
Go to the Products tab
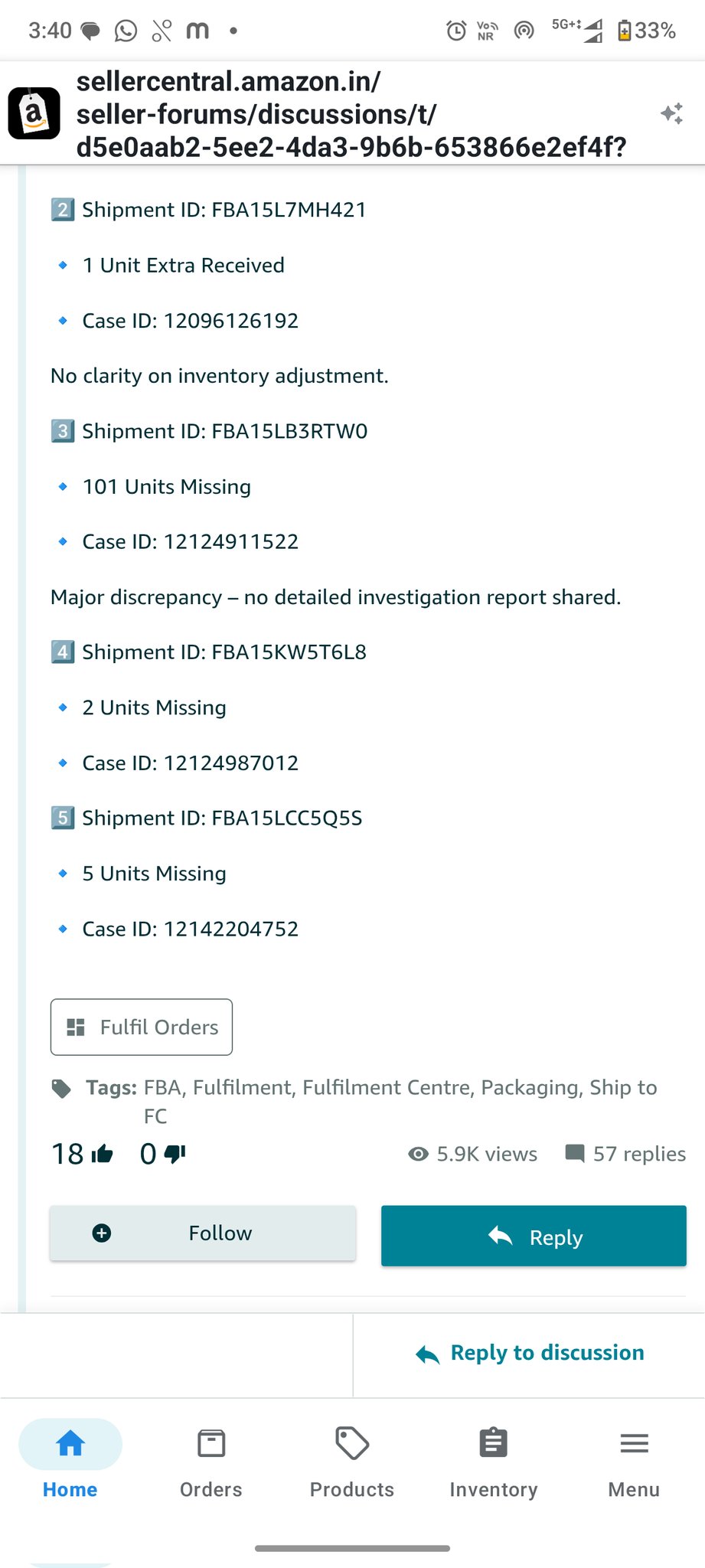click(x=352, y=1460)
